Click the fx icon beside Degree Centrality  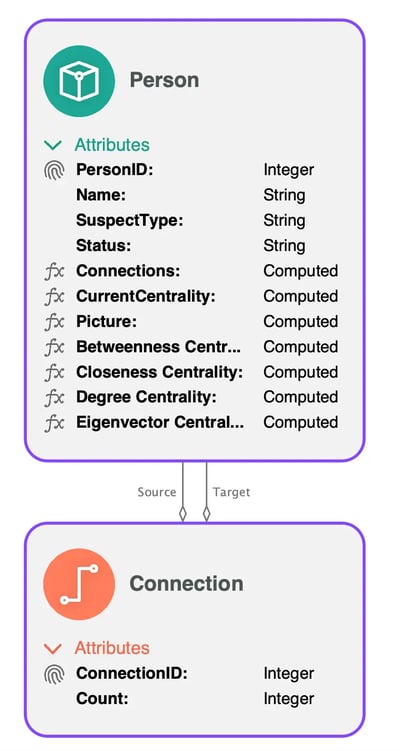[x=54, y=398]
